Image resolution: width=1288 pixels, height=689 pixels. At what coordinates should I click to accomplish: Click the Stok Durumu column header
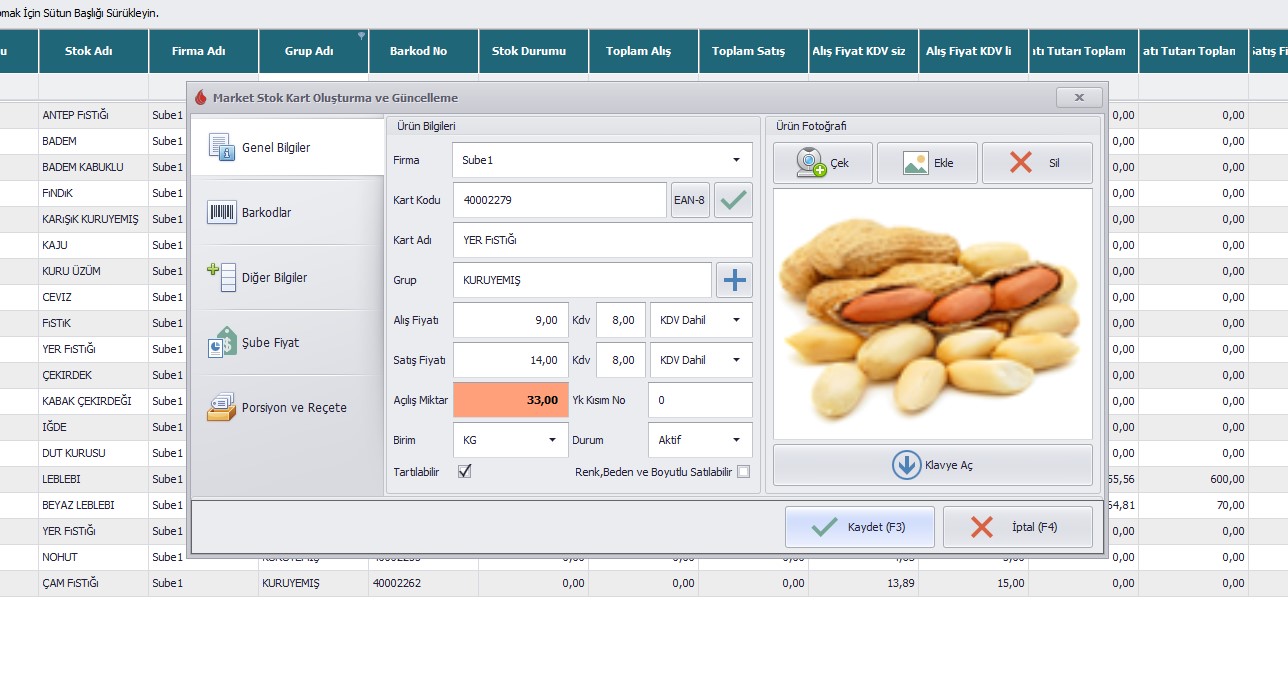pyautogui.click(x=533, y=51)
